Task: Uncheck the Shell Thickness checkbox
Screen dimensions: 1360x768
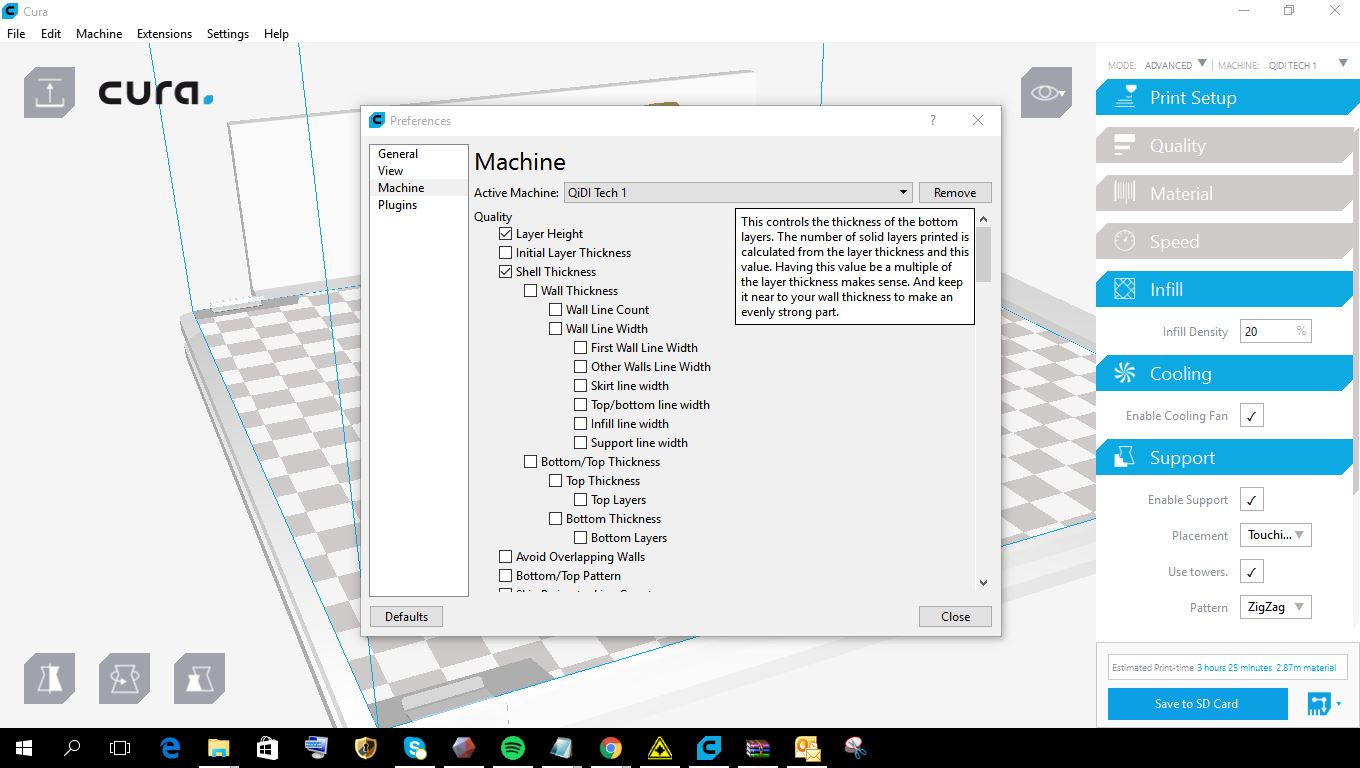Action: [x=505, y=272]
